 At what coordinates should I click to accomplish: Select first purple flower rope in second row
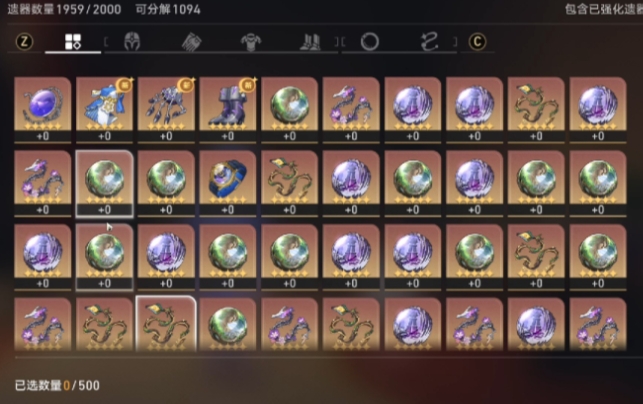coord(43,183)
